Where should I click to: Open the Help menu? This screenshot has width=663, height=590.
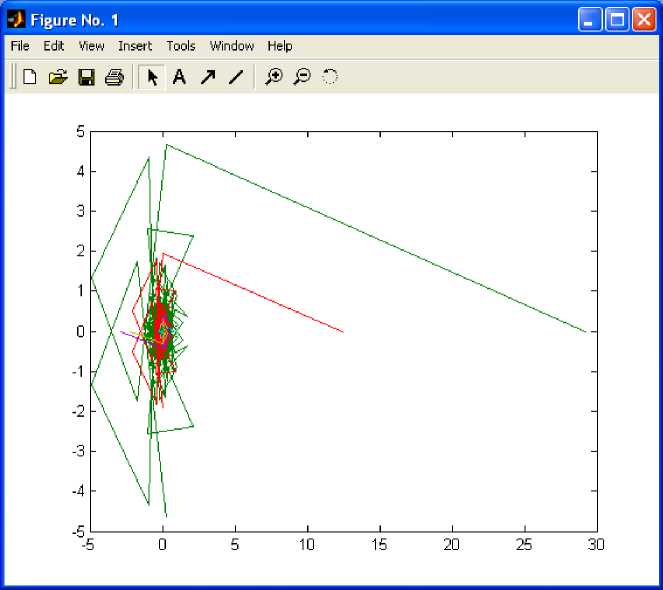tap(280, 46)
